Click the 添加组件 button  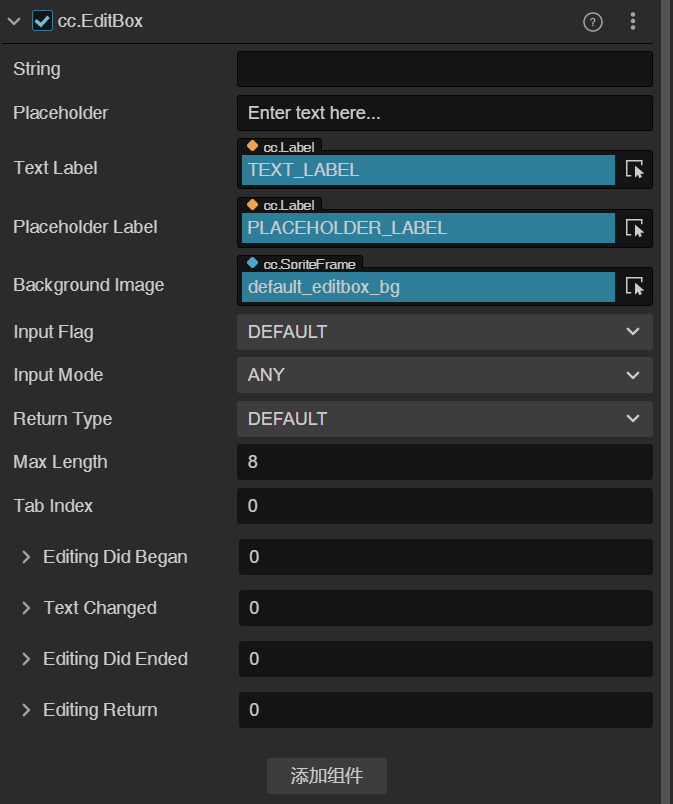click(x=326, y=776)
